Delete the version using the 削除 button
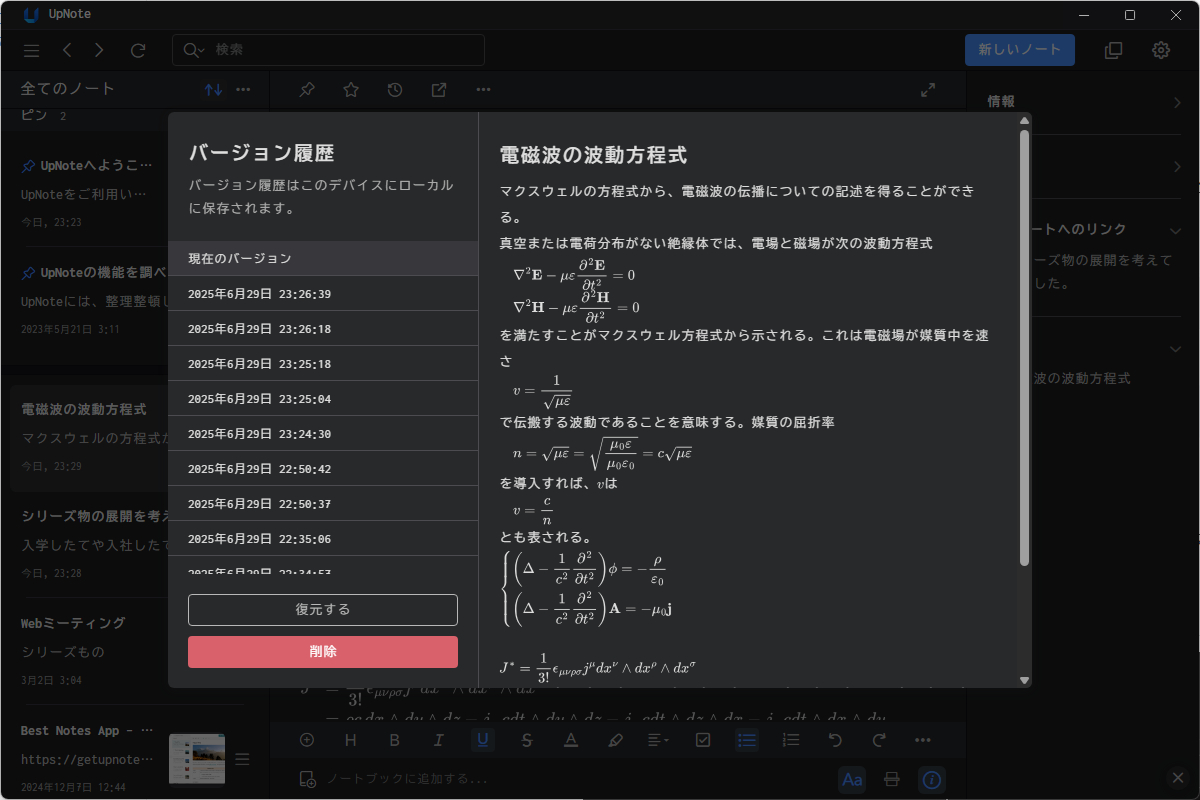1200x800 pixels. pos(322,652)
